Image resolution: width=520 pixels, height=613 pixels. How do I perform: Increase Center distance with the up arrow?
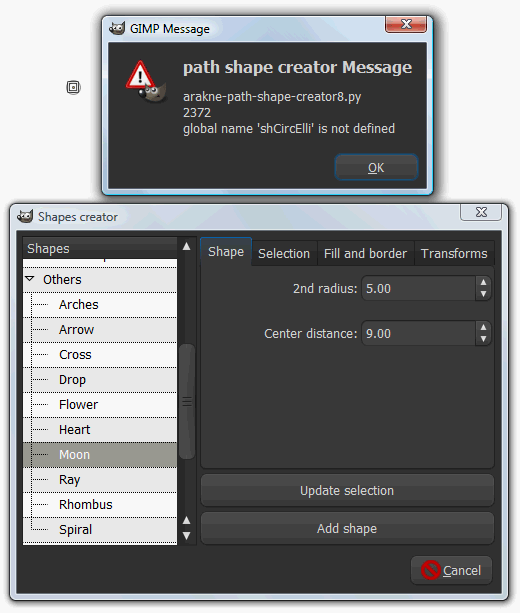pyautogui.click(x=483, y=327)
